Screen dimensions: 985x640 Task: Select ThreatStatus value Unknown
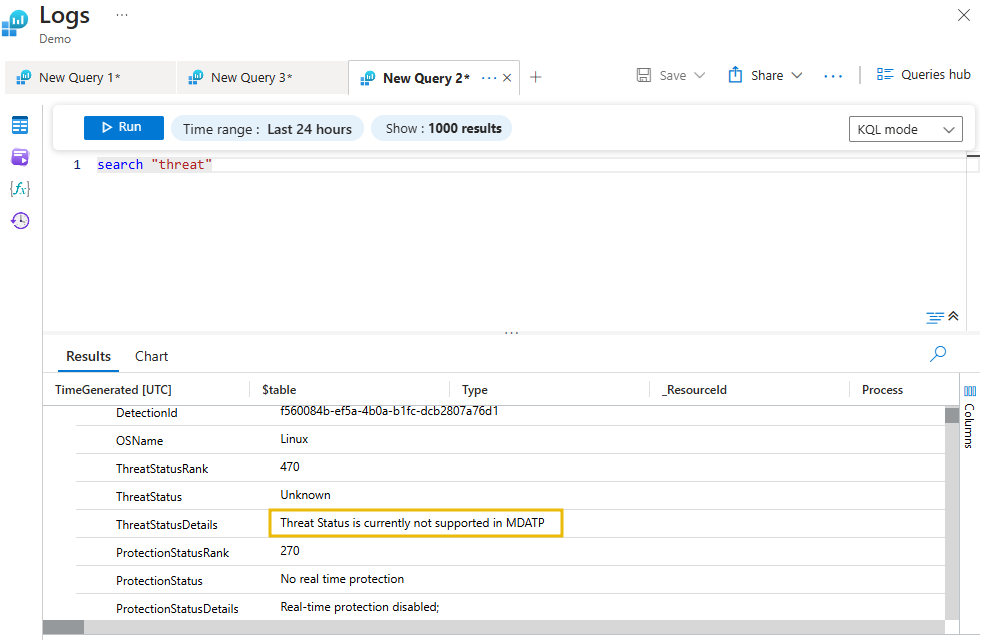tap(305, 495)
